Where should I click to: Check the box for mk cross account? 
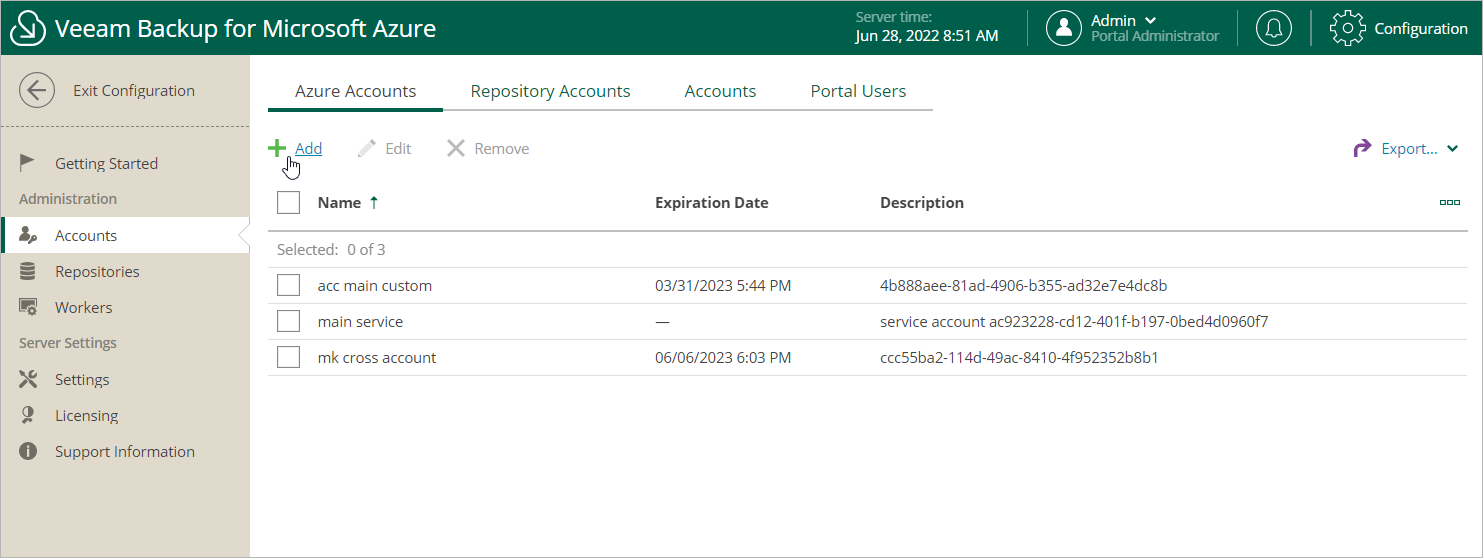[x=289, y=358]
